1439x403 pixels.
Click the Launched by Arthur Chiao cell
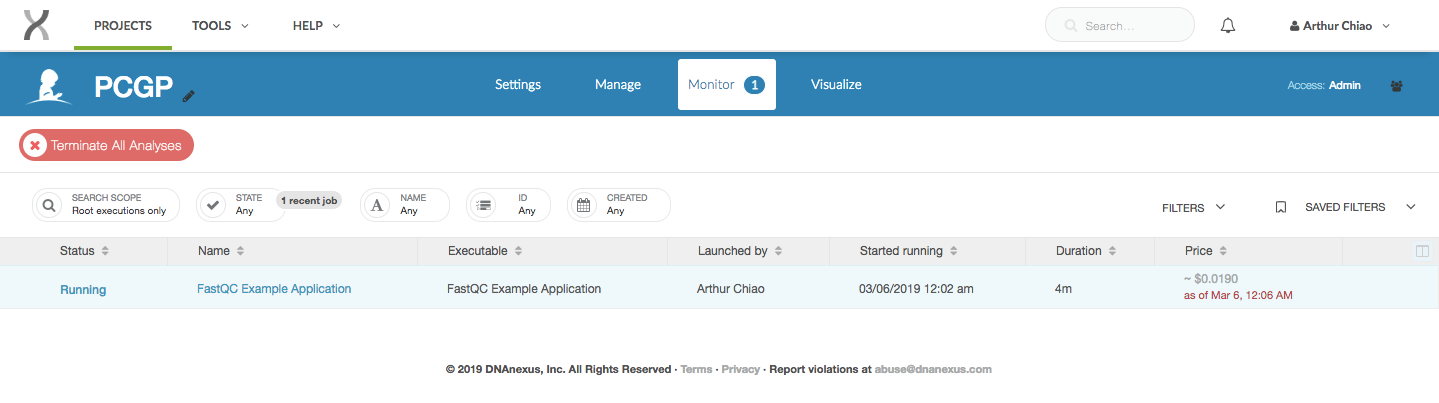pyautogui.click(x=732, y=289)
